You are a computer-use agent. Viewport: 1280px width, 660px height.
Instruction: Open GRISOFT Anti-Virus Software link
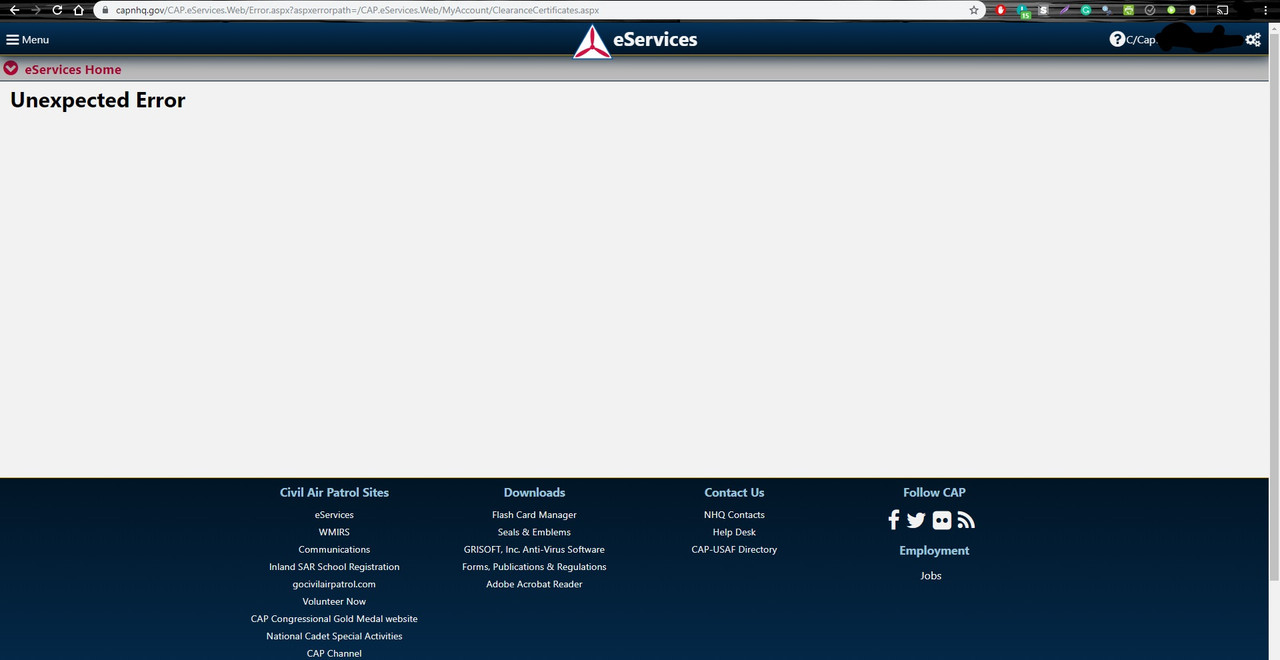[534, 550]
